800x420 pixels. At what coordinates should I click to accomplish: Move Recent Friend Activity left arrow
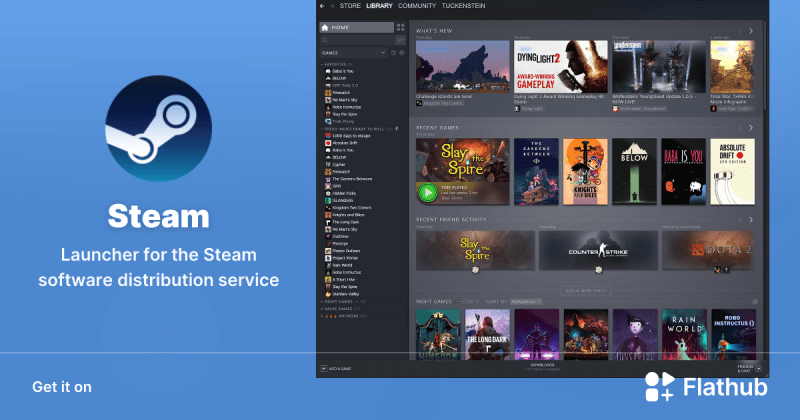[740, 219]
